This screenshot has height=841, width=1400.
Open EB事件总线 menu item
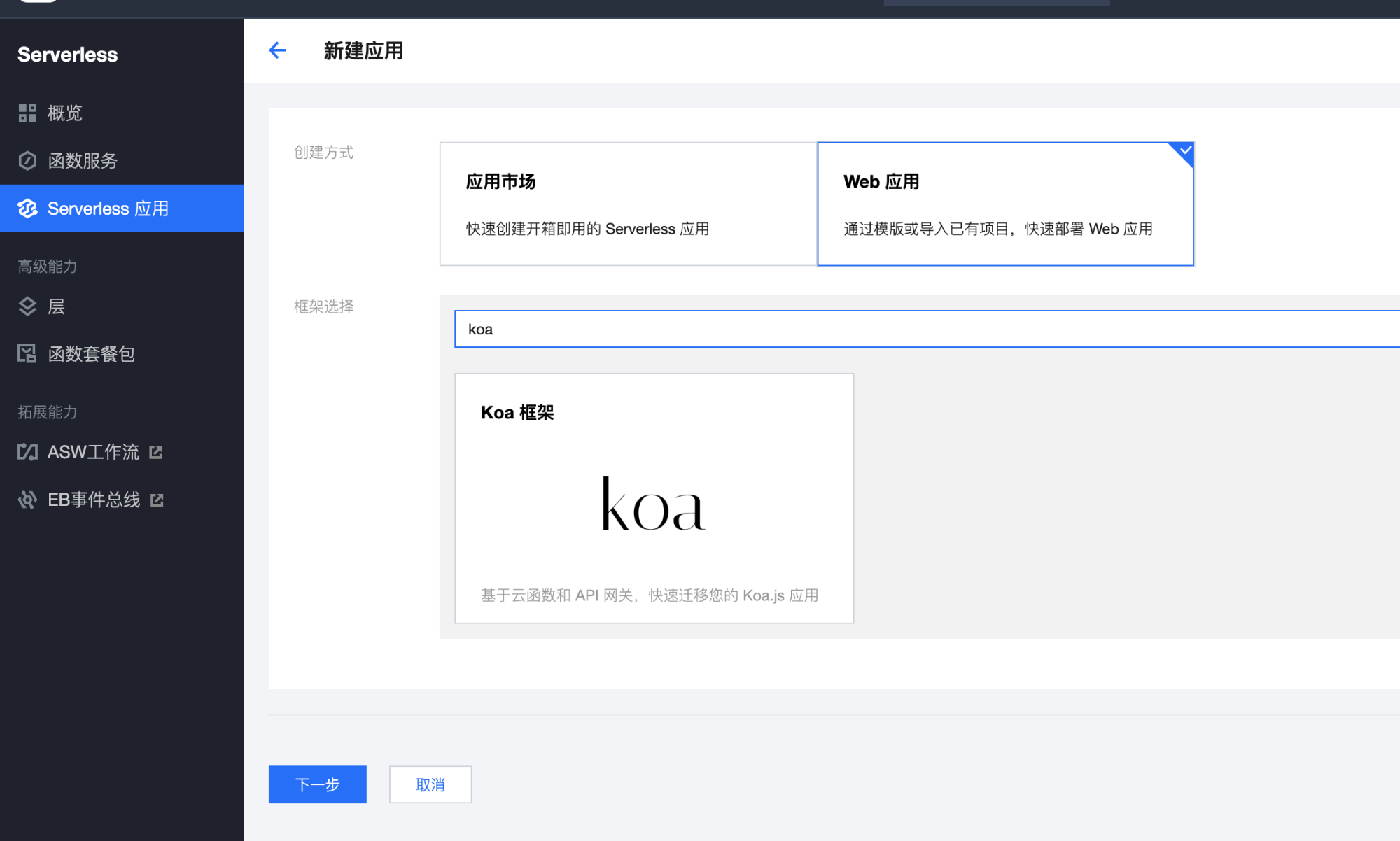point(122,500)
